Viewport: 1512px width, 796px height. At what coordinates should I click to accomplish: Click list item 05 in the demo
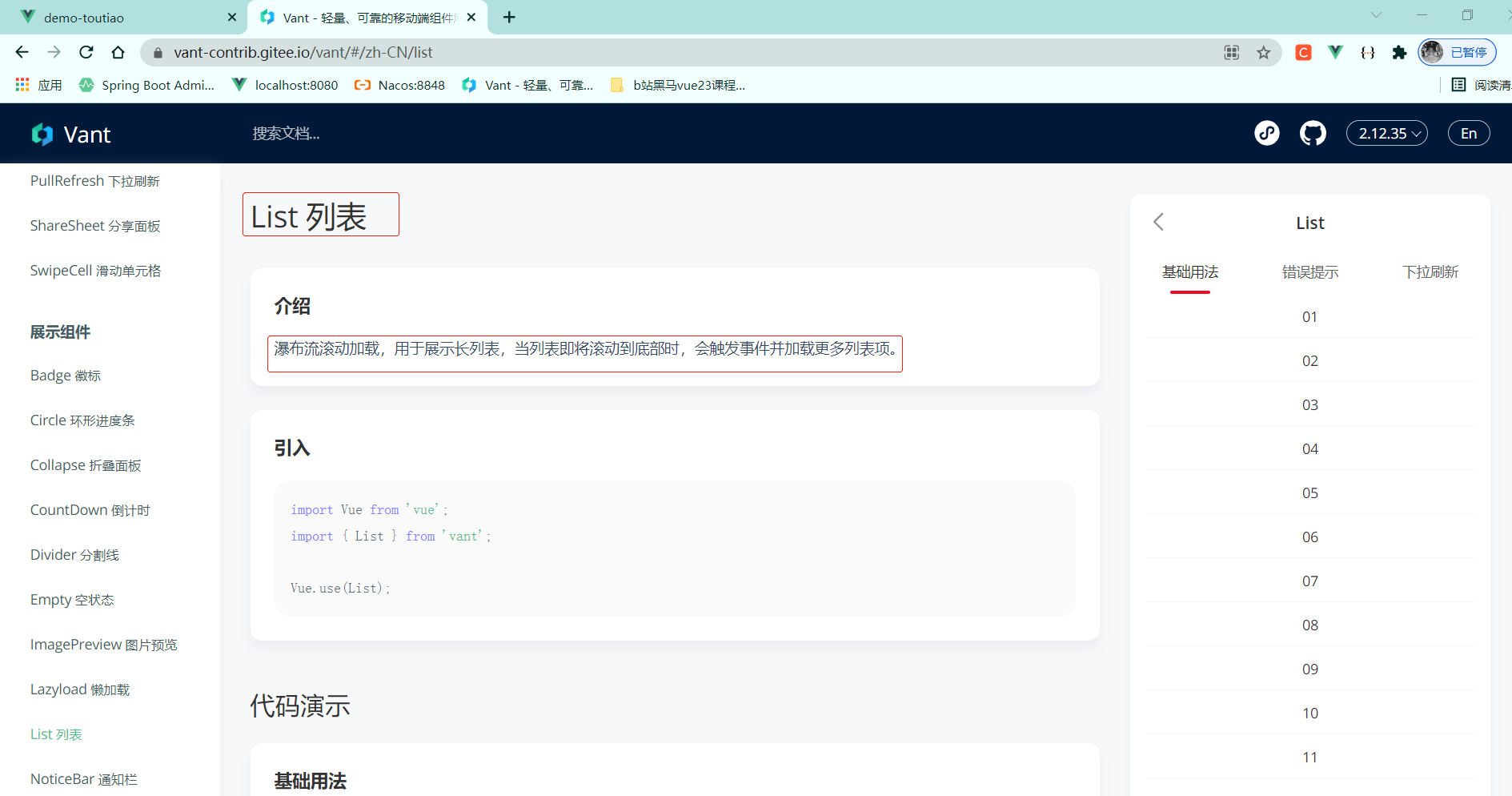(x=1309, y=492)
